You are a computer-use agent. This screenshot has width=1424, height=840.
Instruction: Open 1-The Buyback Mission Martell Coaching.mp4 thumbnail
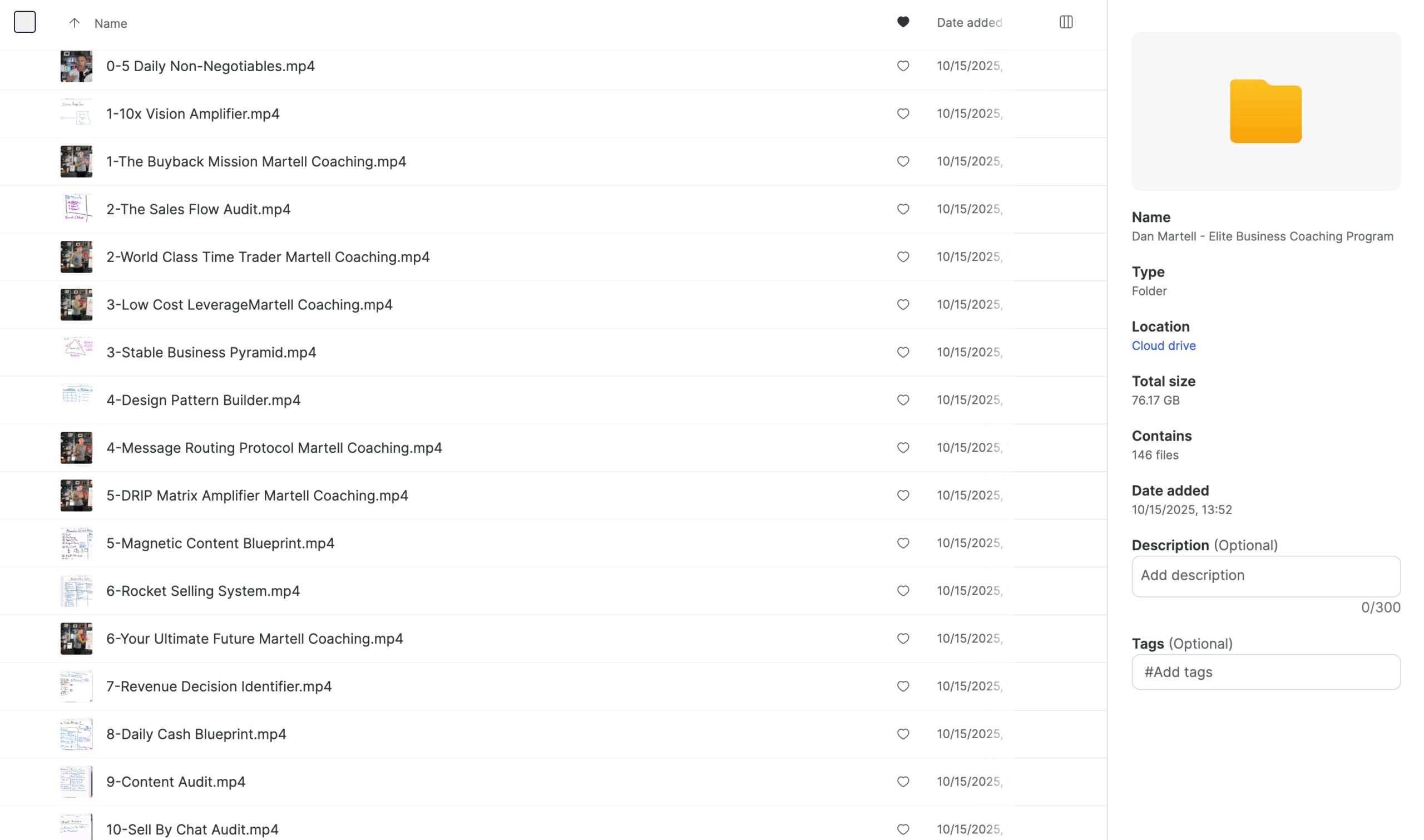(76, 162)
